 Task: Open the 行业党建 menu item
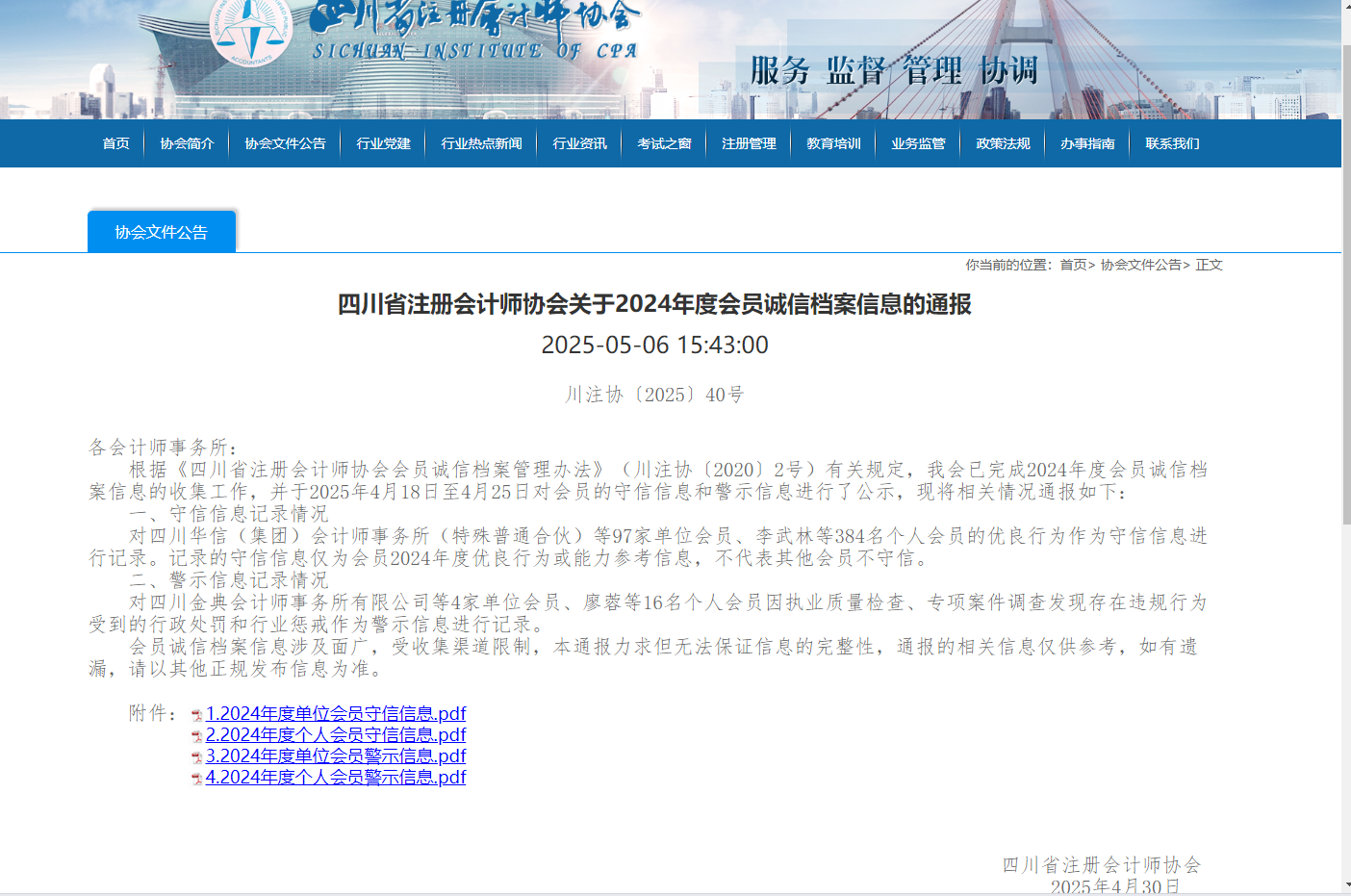click(383, 143)
